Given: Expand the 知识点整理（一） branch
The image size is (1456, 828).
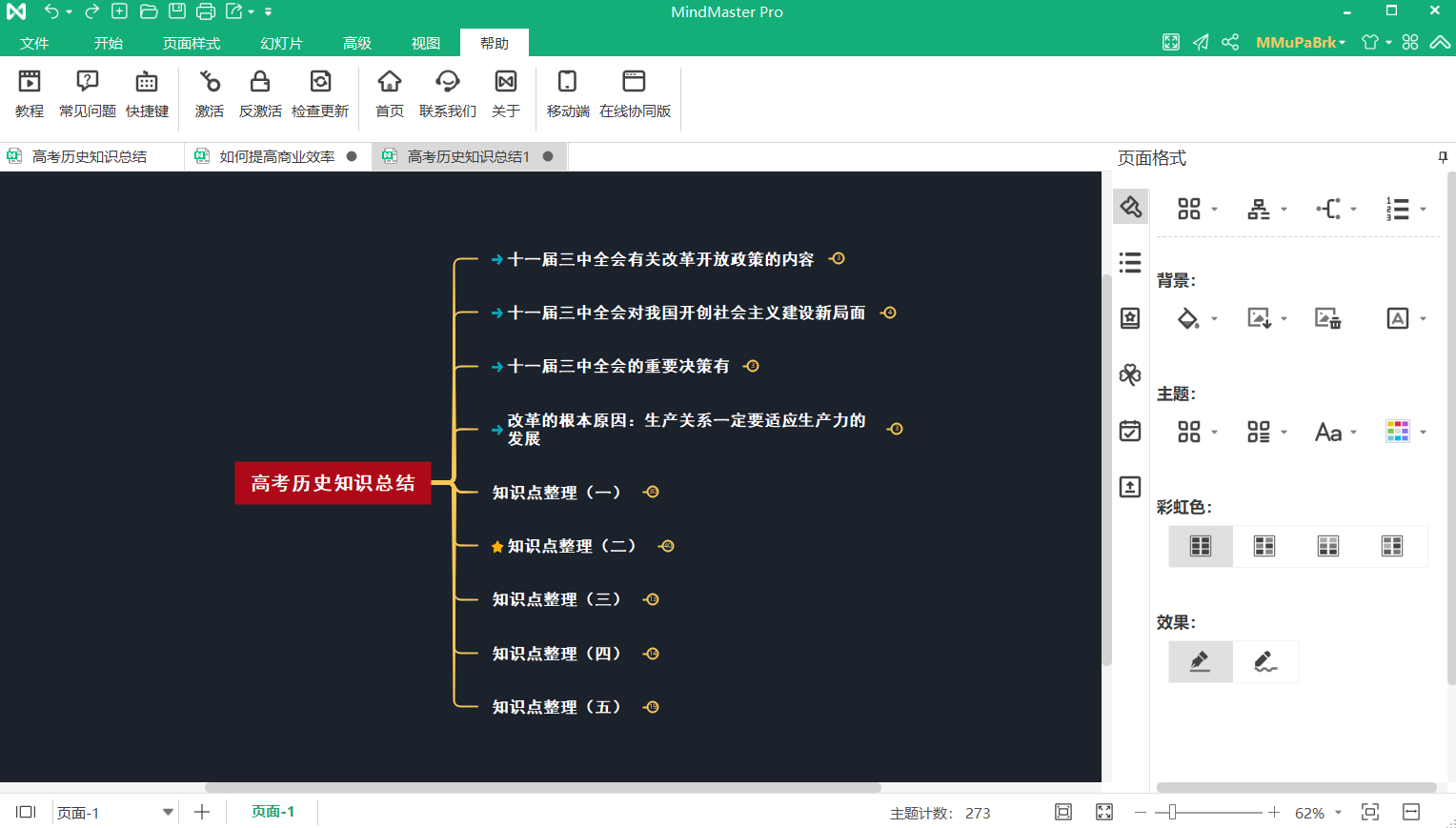Looking at the screenshot, I should tap(653, 492).
